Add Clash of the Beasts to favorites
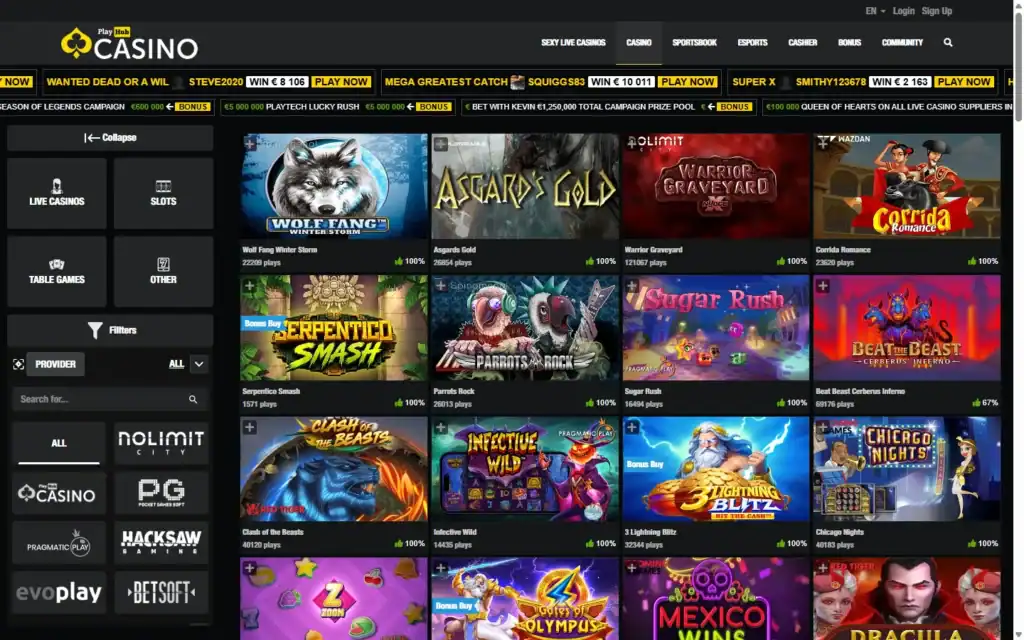Viewport: 1024px width, 640px height. point(249,427)
